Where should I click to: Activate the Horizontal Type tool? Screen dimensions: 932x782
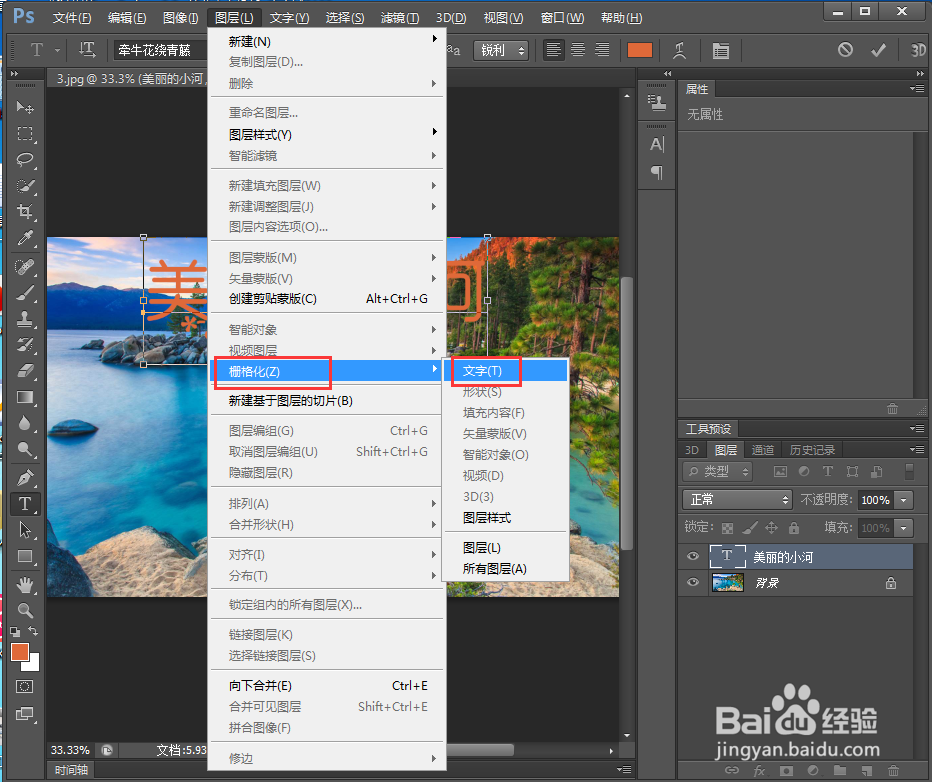click(x=25, y=504)
